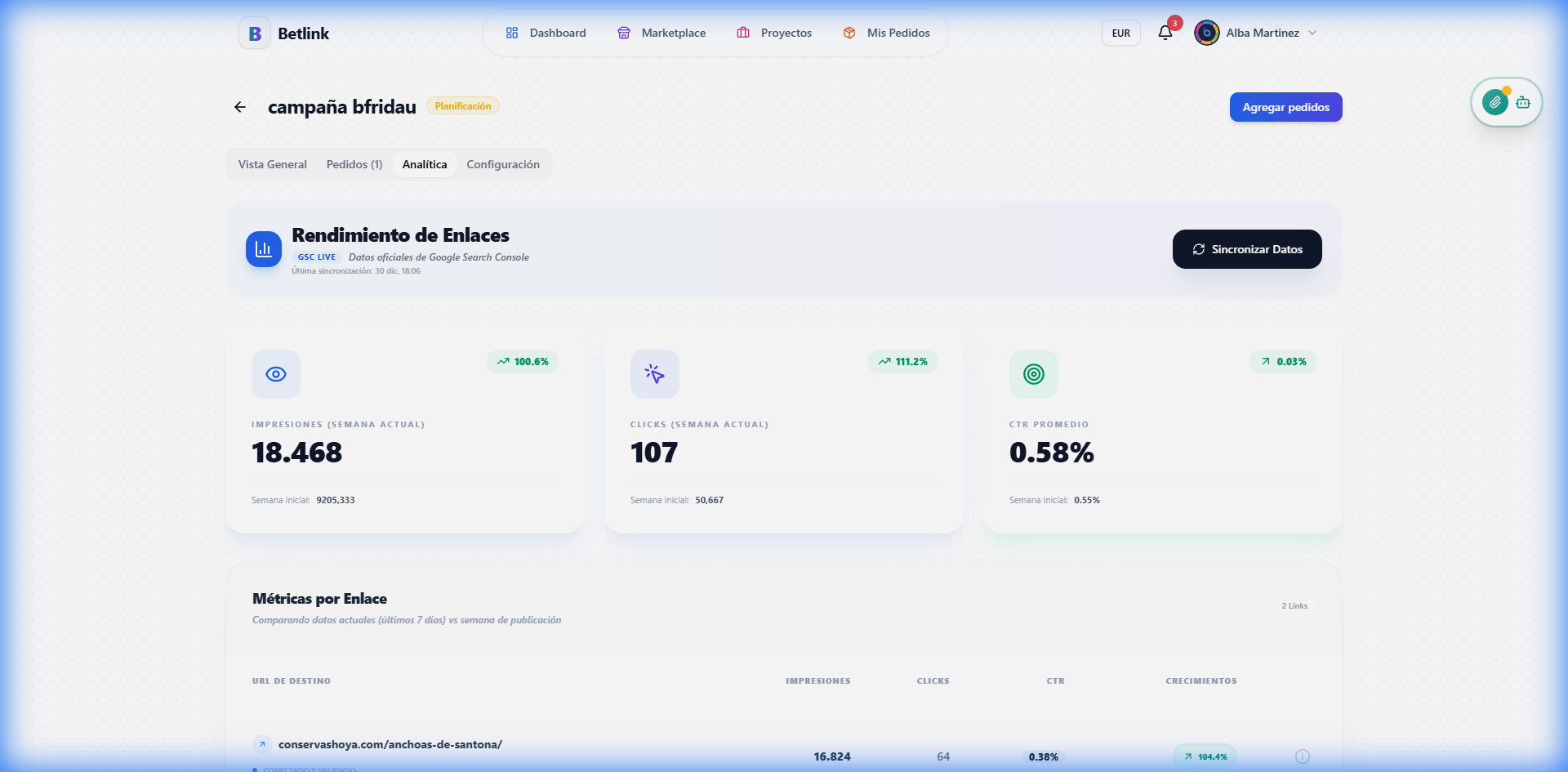Click the CTR target icon
The image size is (1568, 772).
(1034, 374)
